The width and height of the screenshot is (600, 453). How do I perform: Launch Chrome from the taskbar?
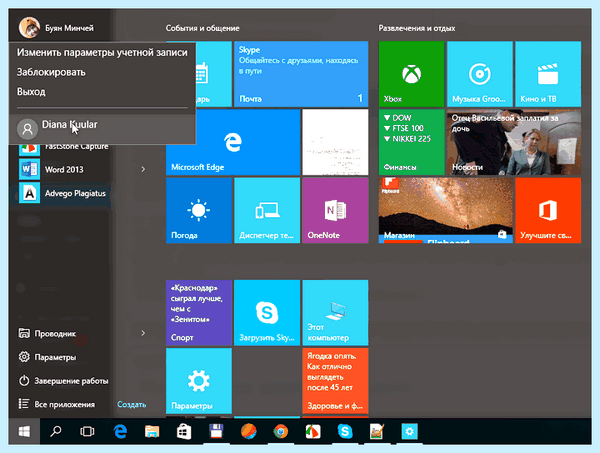(x=280, y=432)
